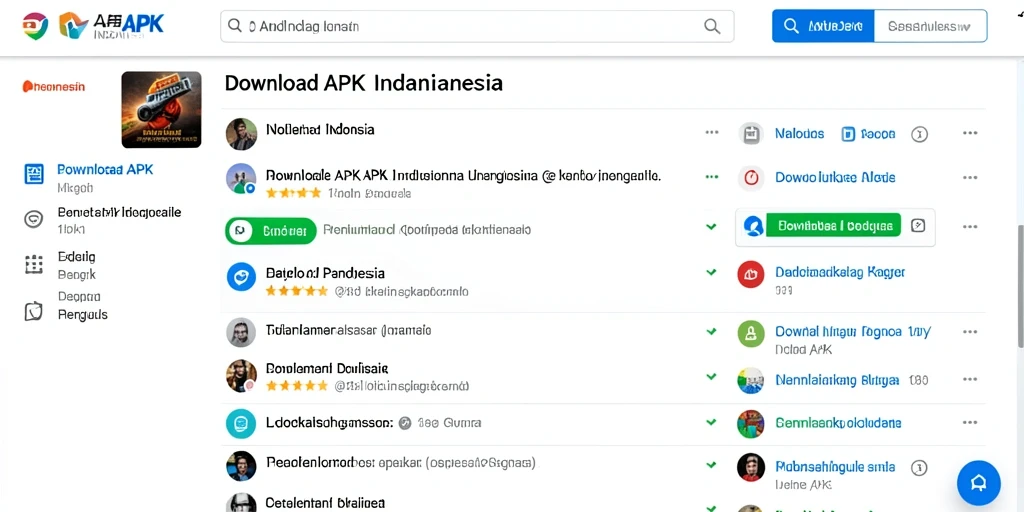This screenshot has width=1024, height=512.
Task: Click the colorful site logo in top-left corner
Action: [35, 26]
